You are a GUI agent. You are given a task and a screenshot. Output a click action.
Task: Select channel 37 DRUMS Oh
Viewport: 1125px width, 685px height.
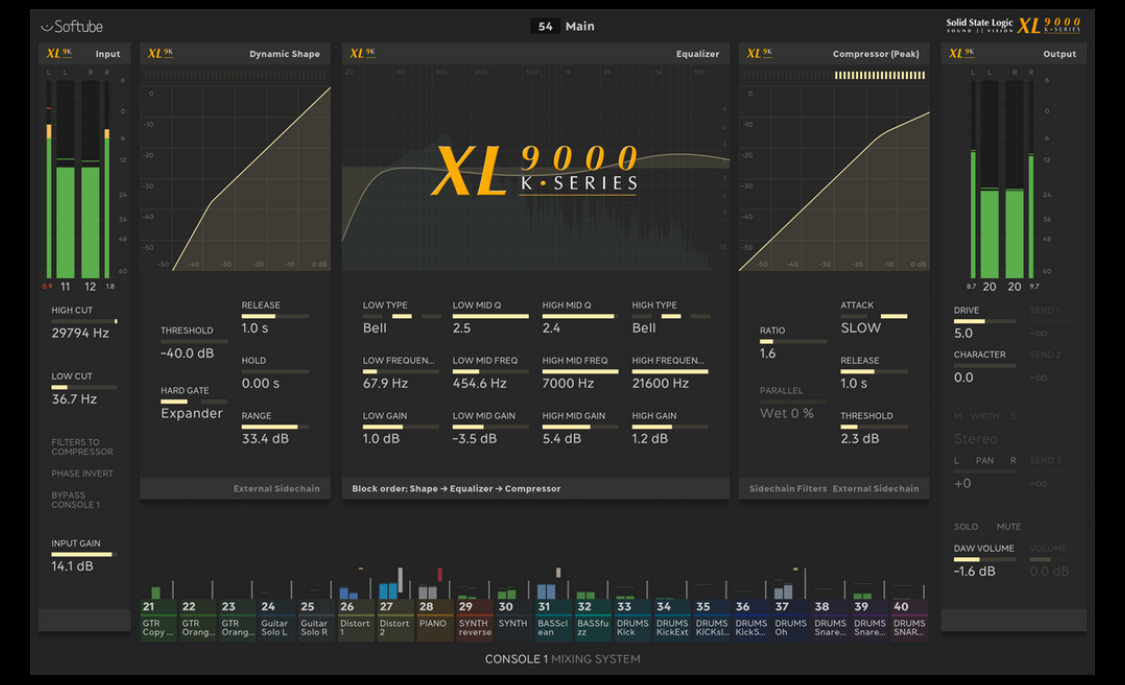click(x=790, y=618)
